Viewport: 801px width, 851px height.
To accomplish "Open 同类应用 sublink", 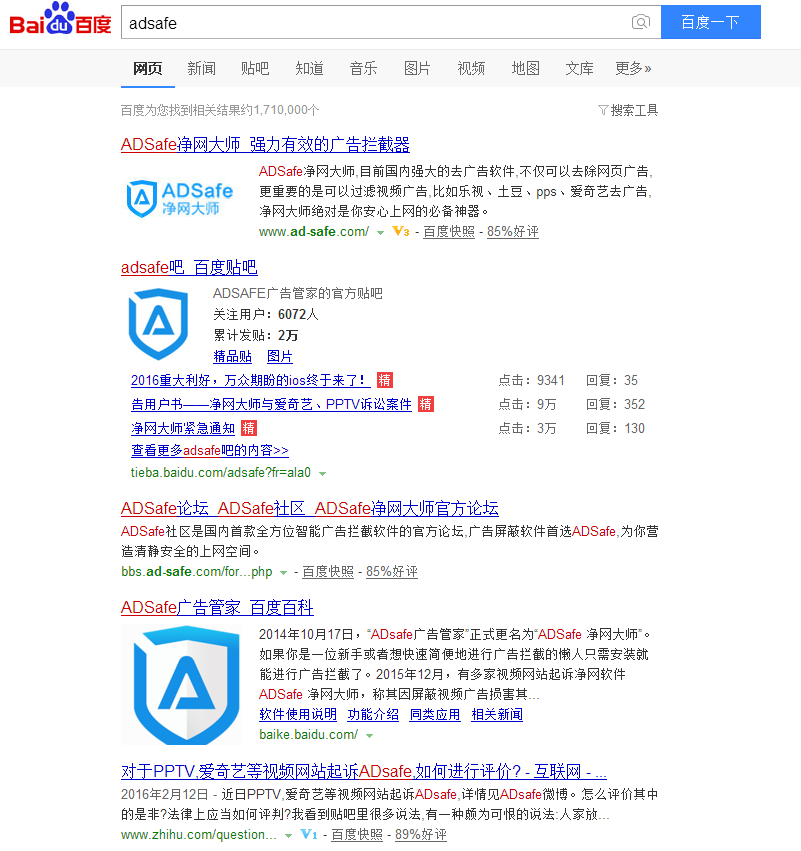I will (x=435, y=715).
